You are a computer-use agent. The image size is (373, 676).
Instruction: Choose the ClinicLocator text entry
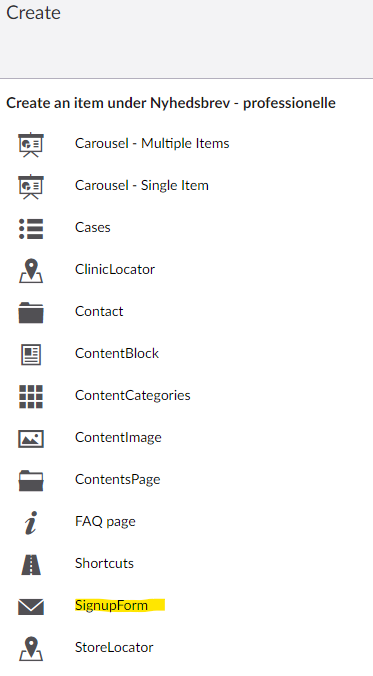pos(115,269)
